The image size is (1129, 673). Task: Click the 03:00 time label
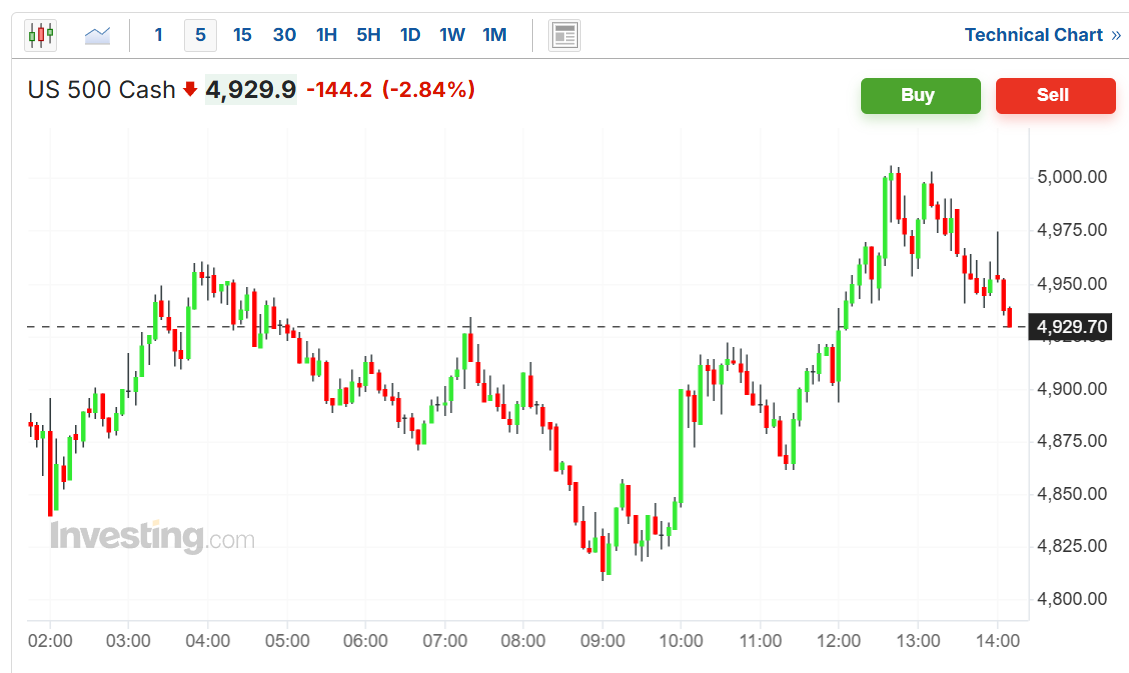(x=128, y=641)
